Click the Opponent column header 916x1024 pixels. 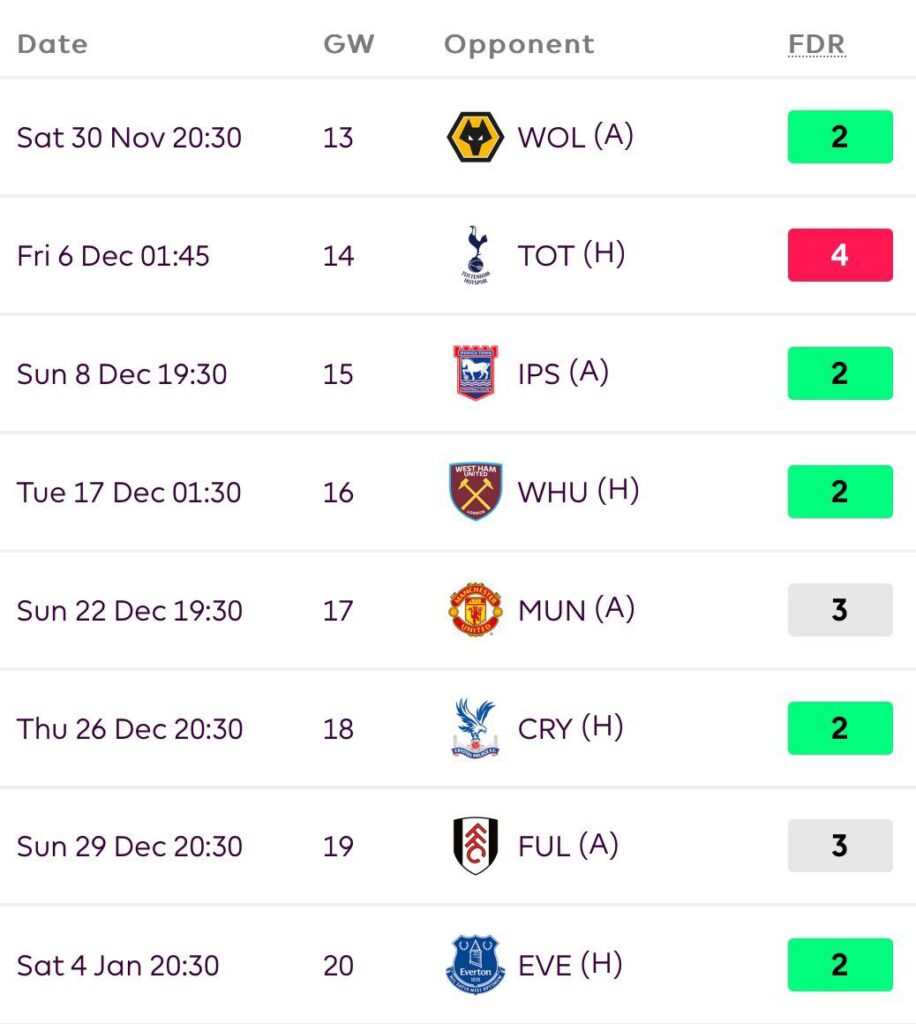(519, 45)
